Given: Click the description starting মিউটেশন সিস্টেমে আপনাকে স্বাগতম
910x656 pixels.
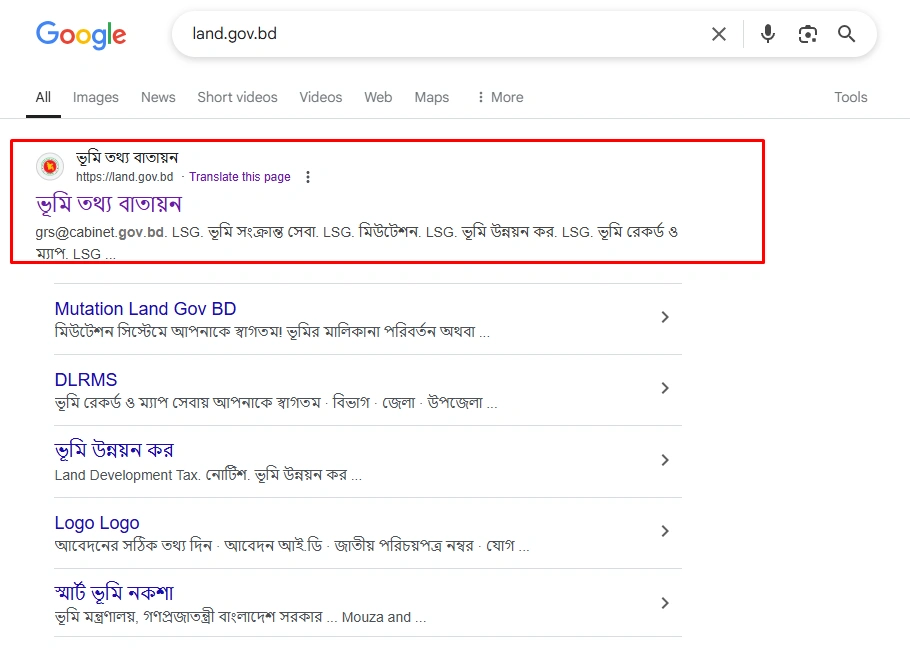Looking at the screenshot, I should (x=272, y=332).
